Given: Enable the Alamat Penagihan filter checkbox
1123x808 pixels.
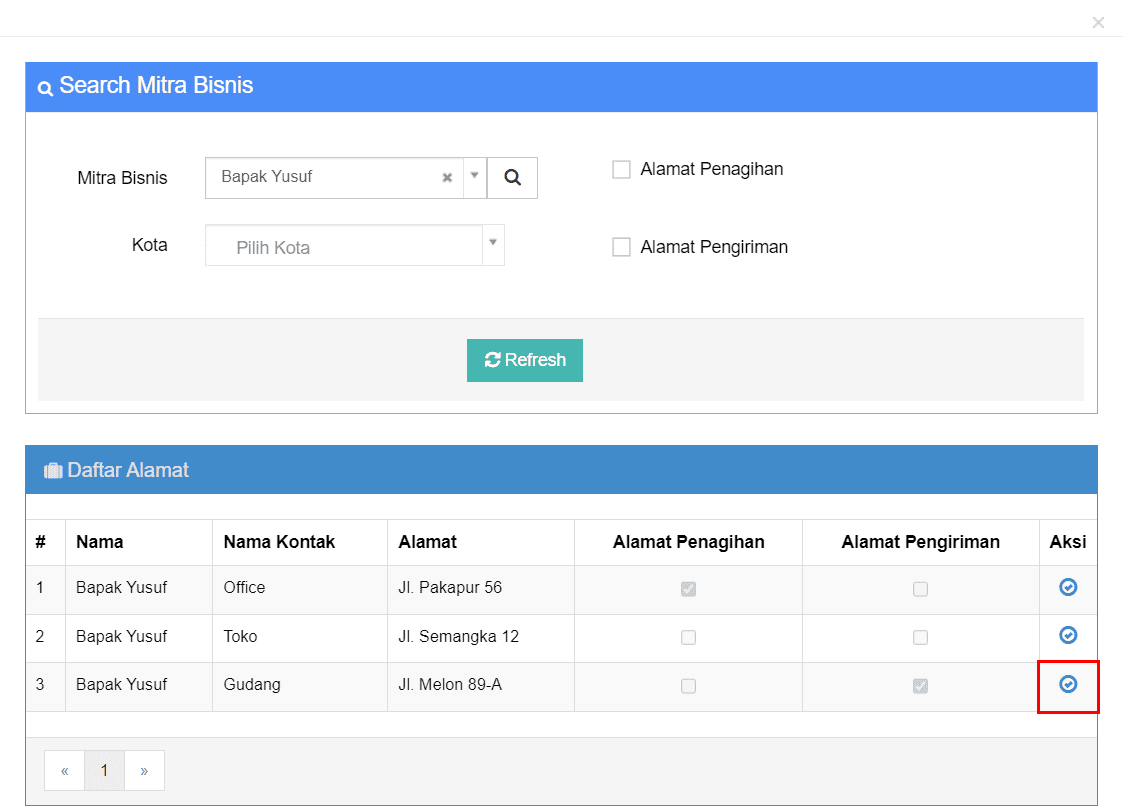Looking at the screenshot, I should point(621,169).
